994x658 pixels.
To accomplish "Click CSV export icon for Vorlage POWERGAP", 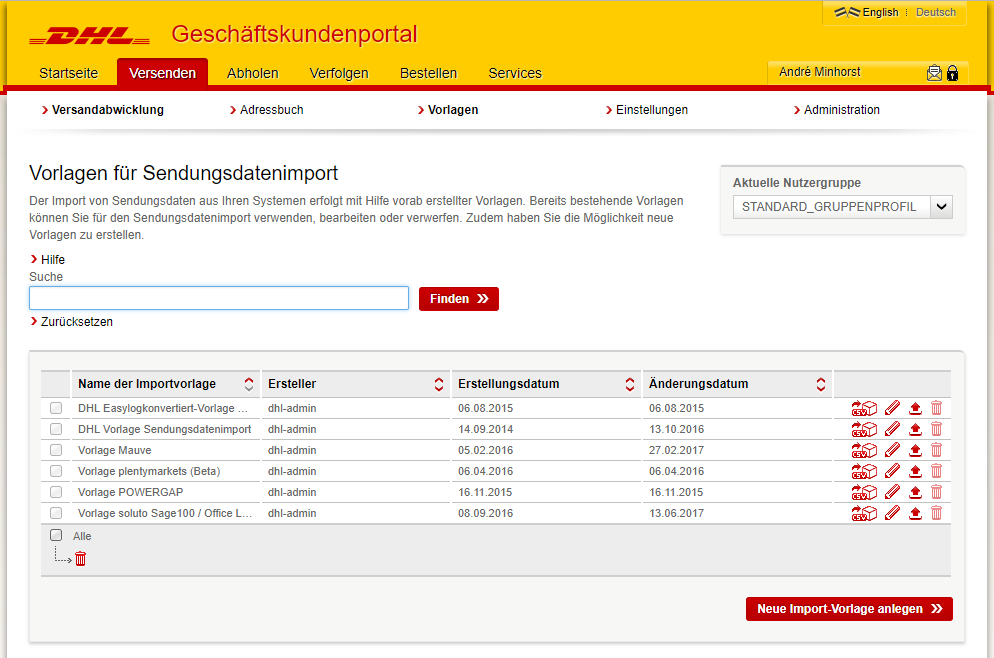I will (x=864, y=492).
